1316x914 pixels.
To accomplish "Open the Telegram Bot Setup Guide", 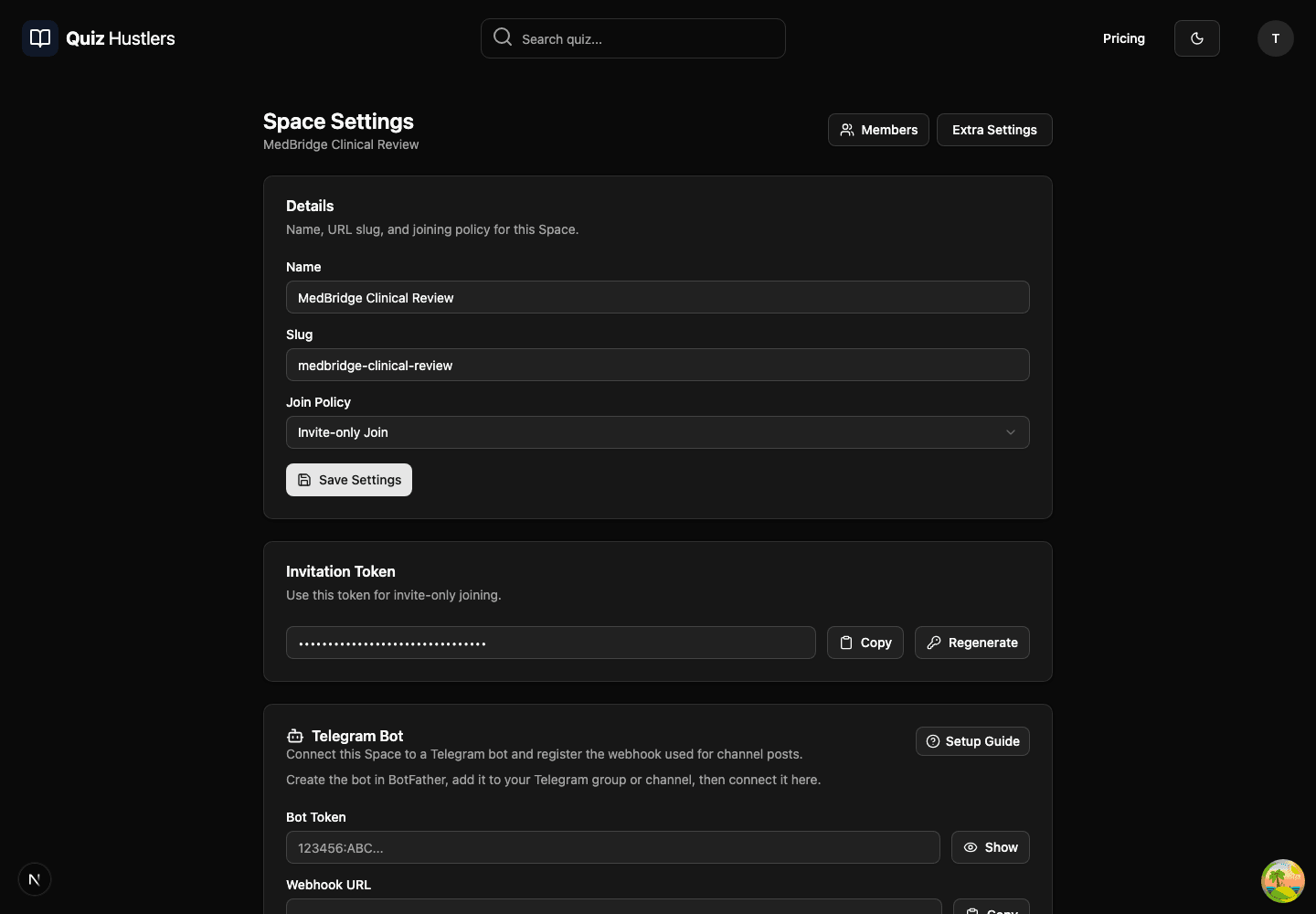I will coord(972,741).
